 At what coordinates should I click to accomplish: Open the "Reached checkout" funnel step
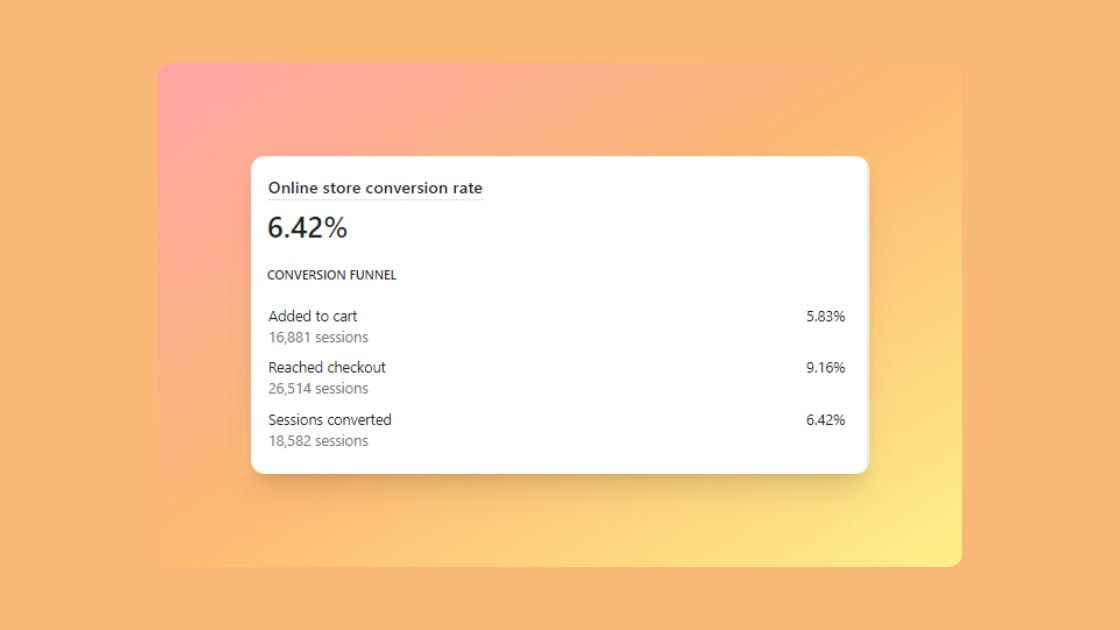coord(326,367)
